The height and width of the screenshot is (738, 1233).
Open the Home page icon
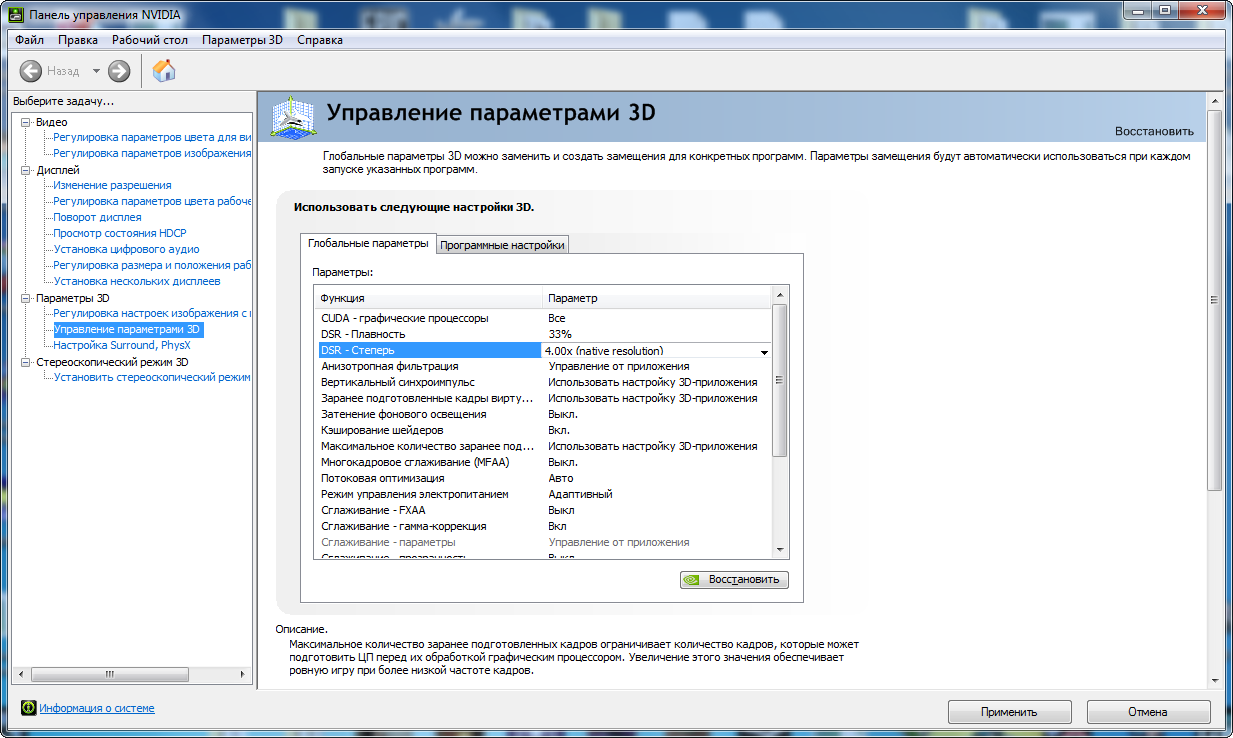(164, 71)
